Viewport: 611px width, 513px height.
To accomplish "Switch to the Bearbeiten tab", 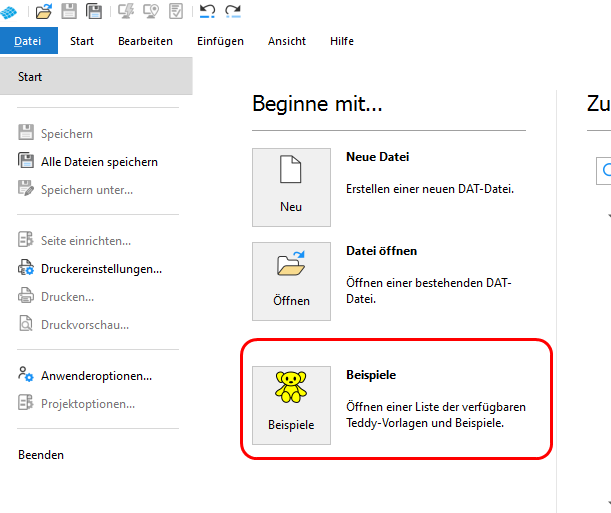I will click(x=145, y=41).
